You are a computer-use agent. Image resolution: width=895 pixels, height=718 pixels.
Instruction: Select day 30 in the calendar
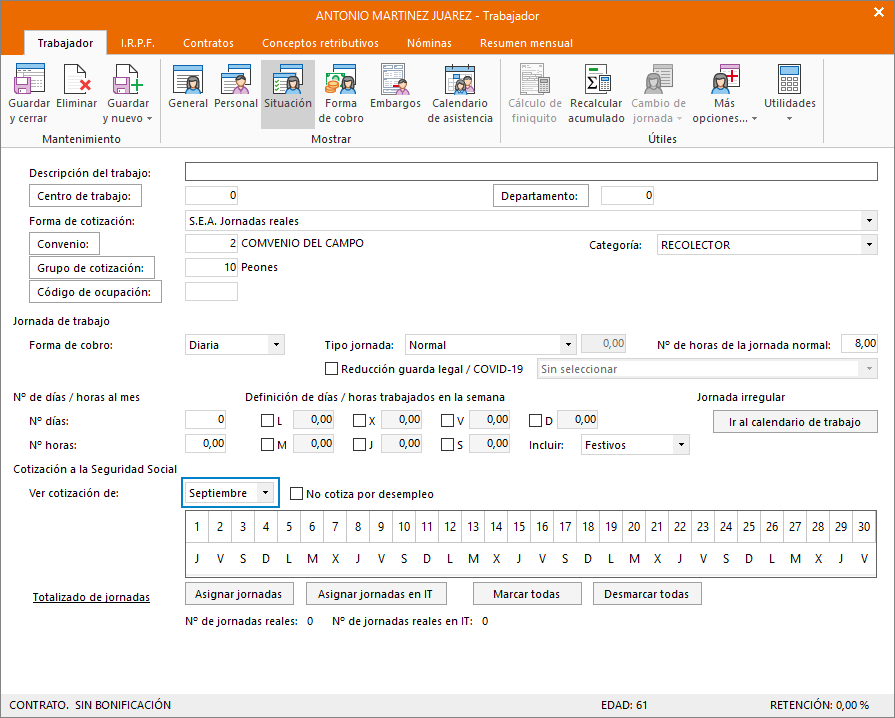point(864,526)
